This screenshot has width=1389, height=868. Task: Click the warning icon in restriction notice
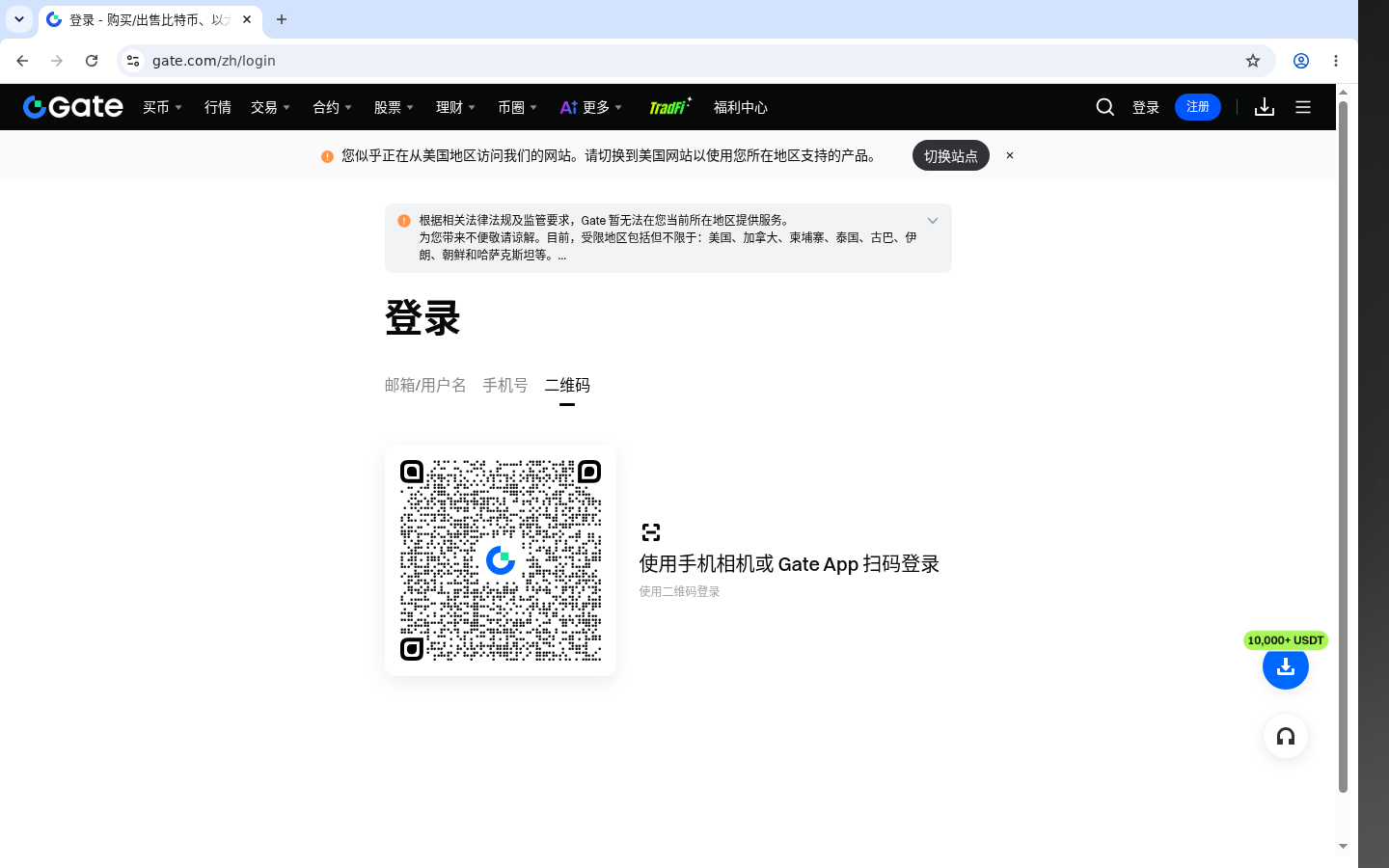tap(404, 221)
